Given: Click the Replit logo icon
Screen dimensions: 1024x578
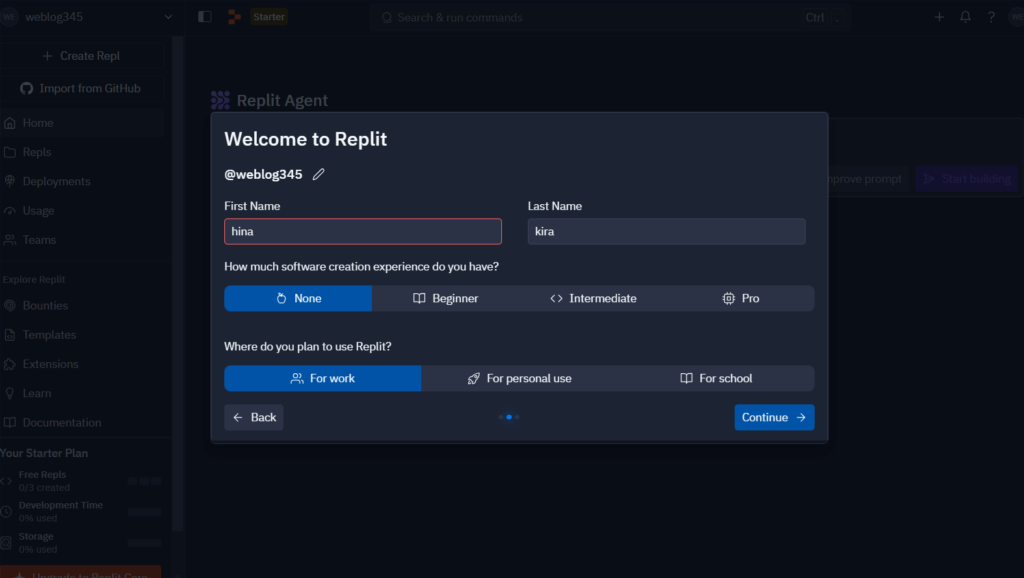Looking at the screenshot, I should [x=234, y=17].
